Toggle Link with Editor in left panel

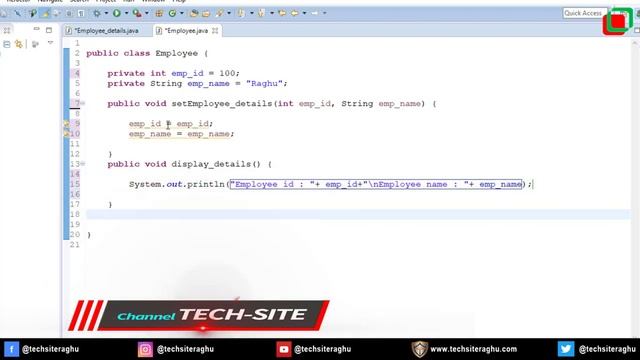[x=19, y=44]
